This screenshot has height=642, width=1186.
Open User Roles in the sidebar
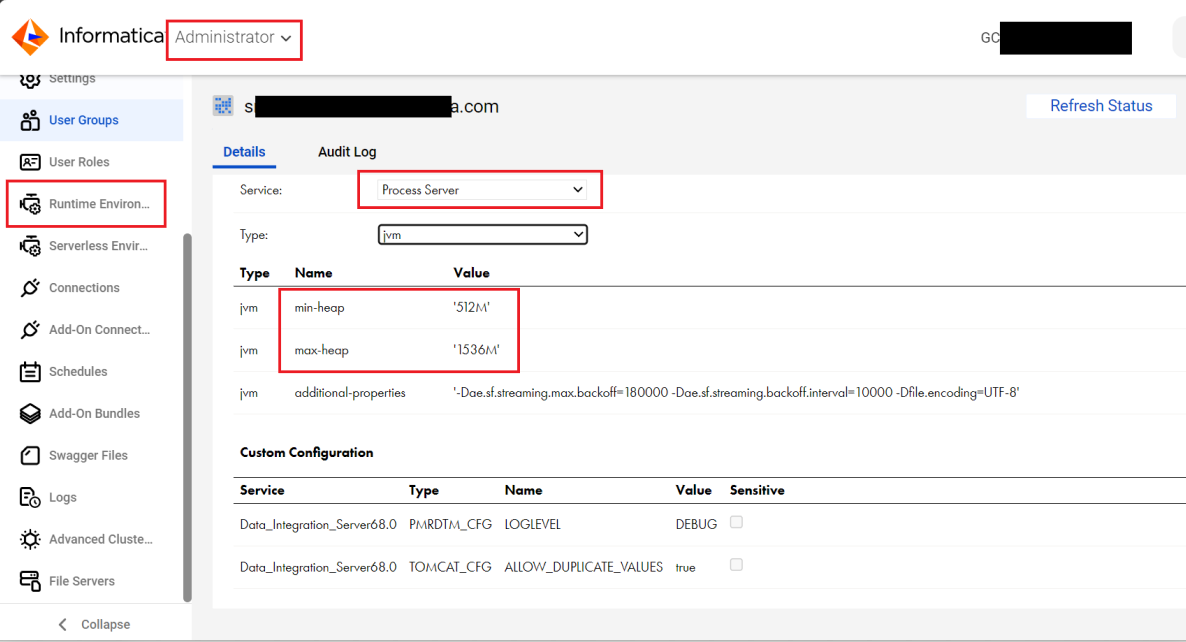pos(92,162)
